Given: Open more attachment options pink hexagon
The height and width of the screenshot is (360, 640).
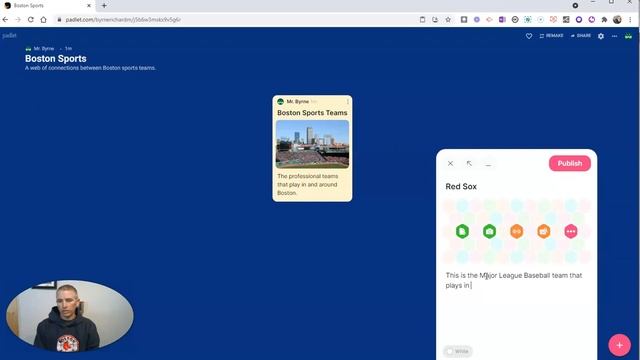Looking at the screenshot, I should click(571, 231).
